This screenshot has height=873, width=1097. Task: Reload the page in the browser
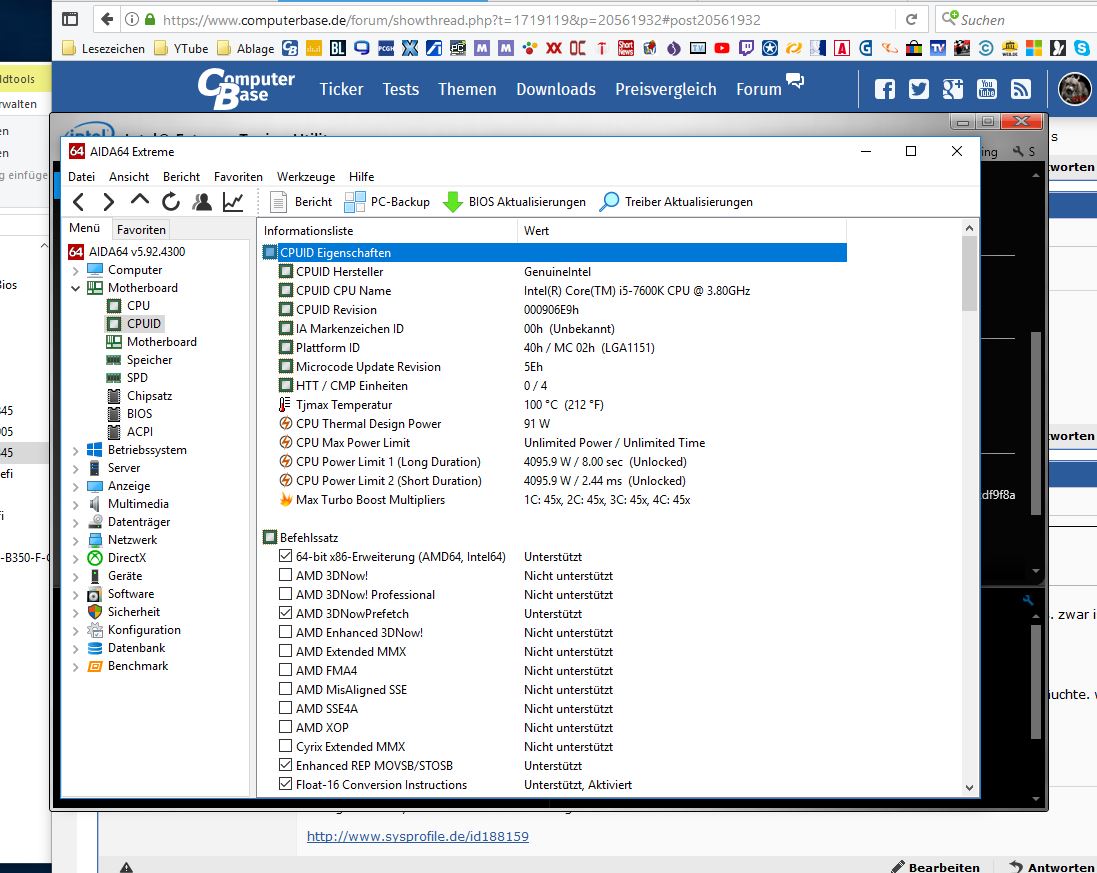pyautogui.click(x=911, y=20)
